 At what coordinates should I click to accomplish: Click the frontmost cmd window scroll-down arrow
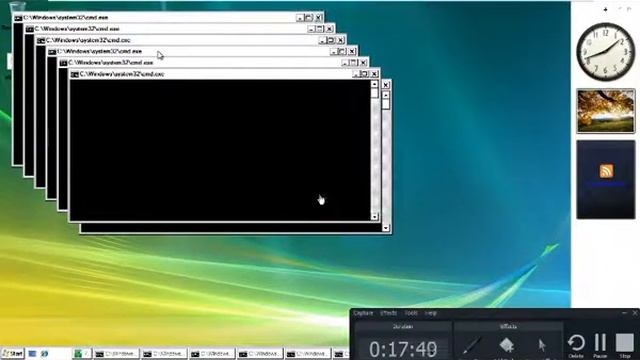coord(374,217)
